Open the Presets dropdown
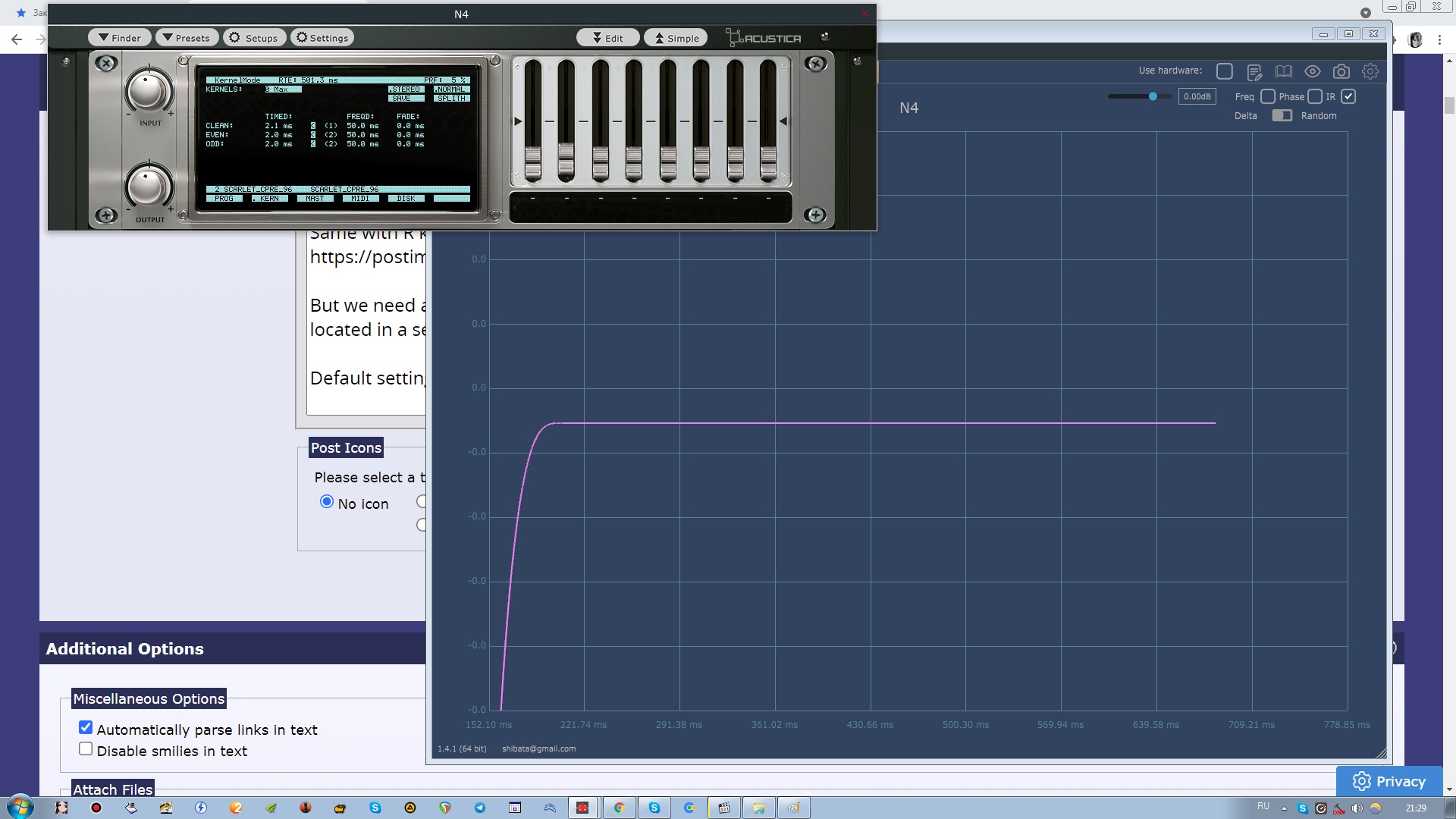Viewport: 1456px width, 819px height. tap(187, 38)
